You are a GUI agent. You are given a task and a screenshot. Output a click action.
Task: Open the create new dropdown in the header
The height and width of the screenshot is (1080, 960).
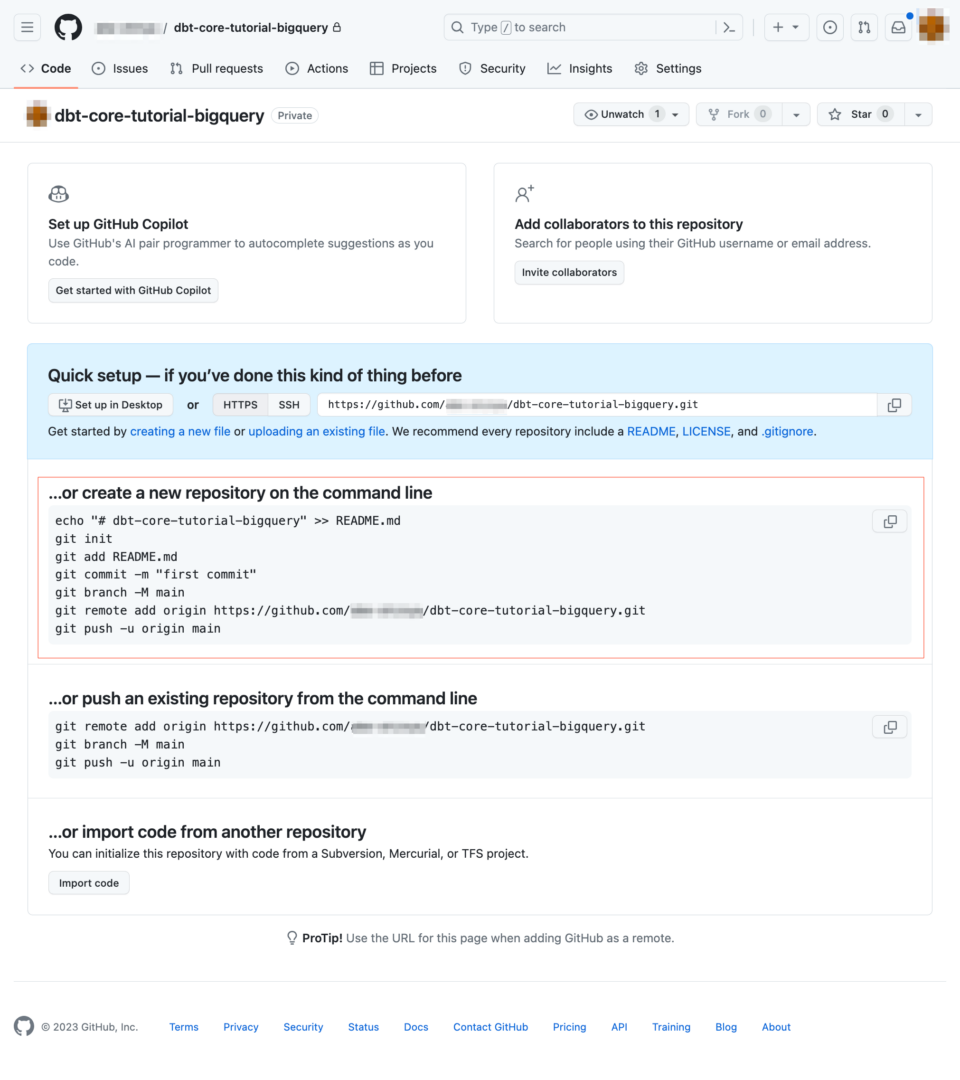click(x=786, y=27)
